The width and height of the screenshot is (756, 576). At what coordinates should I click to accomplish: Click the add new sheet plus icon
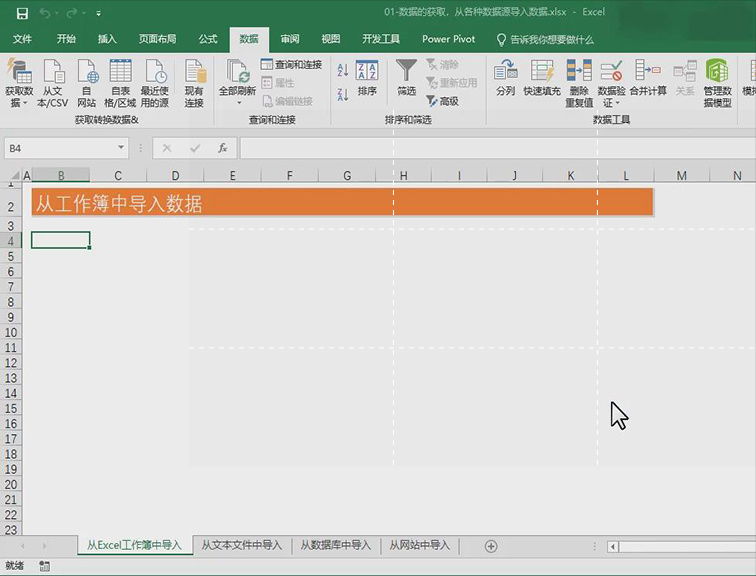pyautogui.click(x=491, y=546)
